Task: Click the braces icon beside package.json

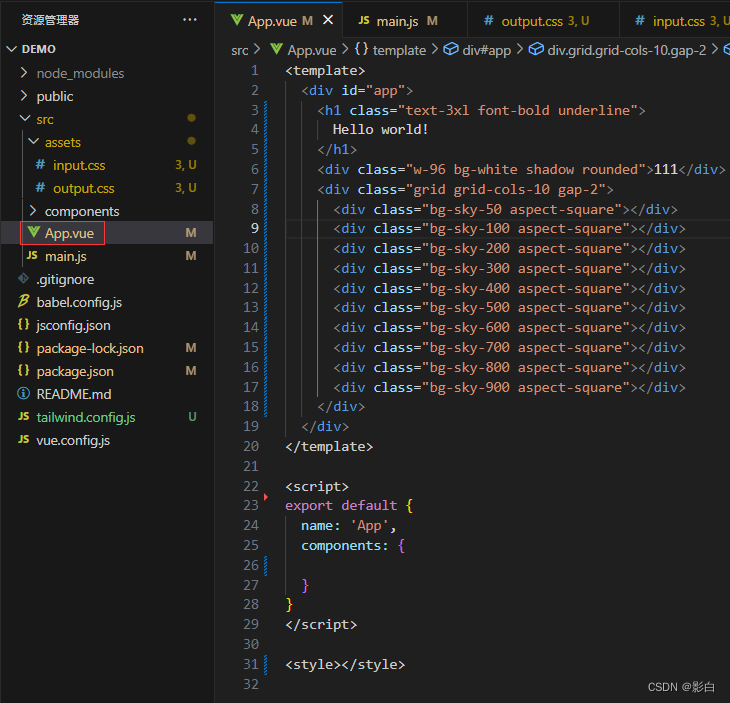Action: tap(23, 371)
